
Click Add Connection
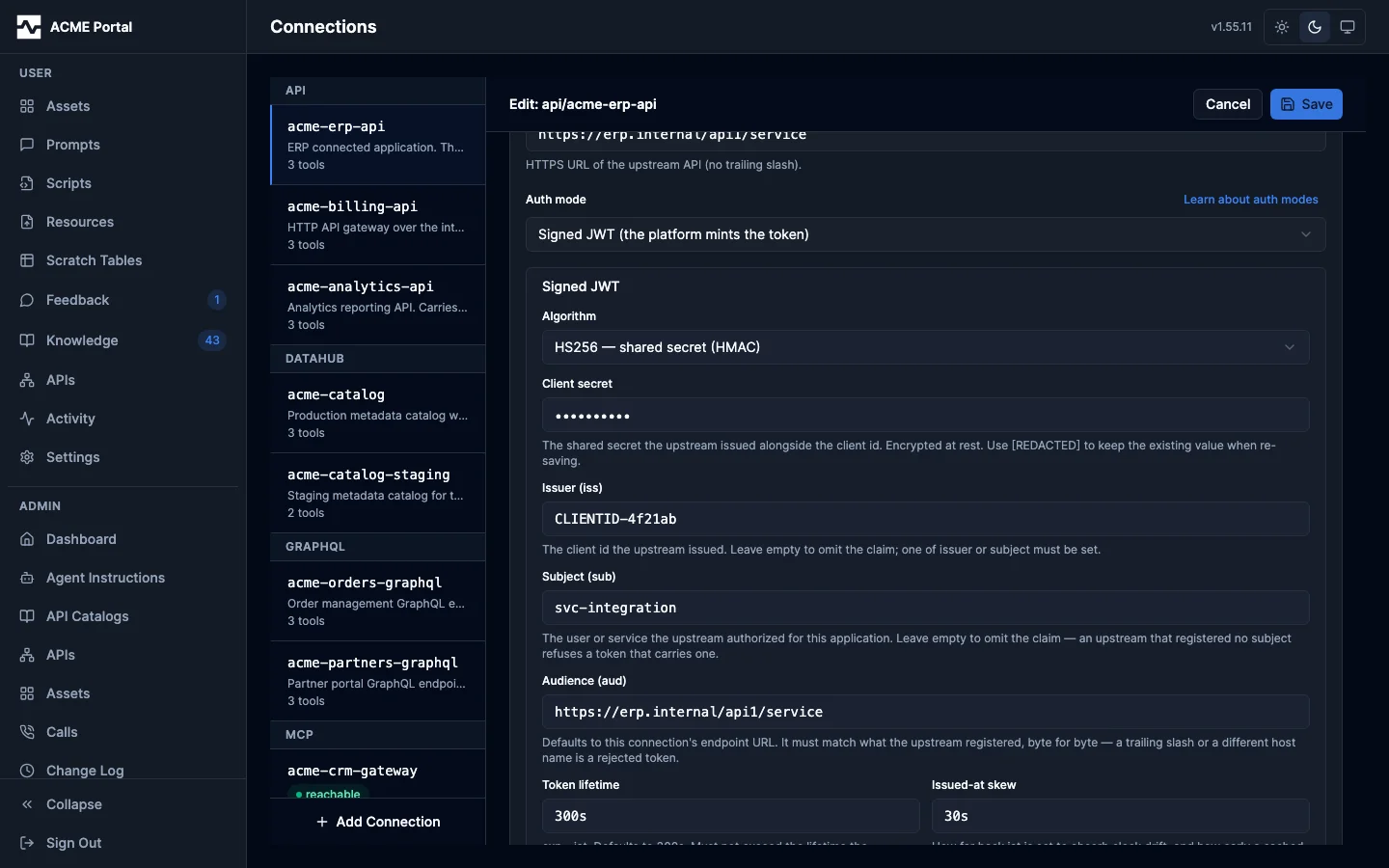coord(378,822)
